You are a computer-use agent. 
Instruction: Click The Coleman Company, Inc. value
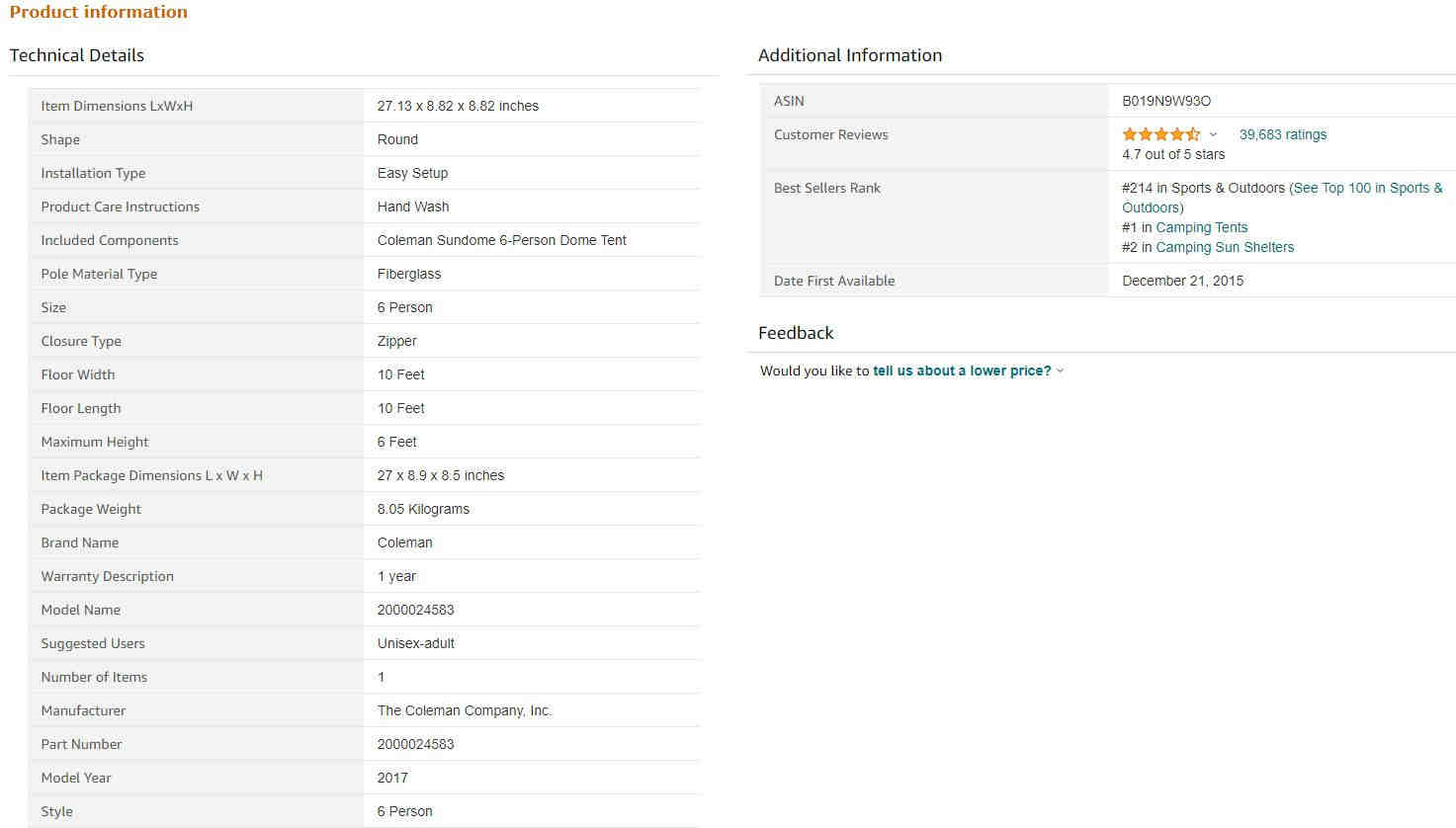coord(465,710)
